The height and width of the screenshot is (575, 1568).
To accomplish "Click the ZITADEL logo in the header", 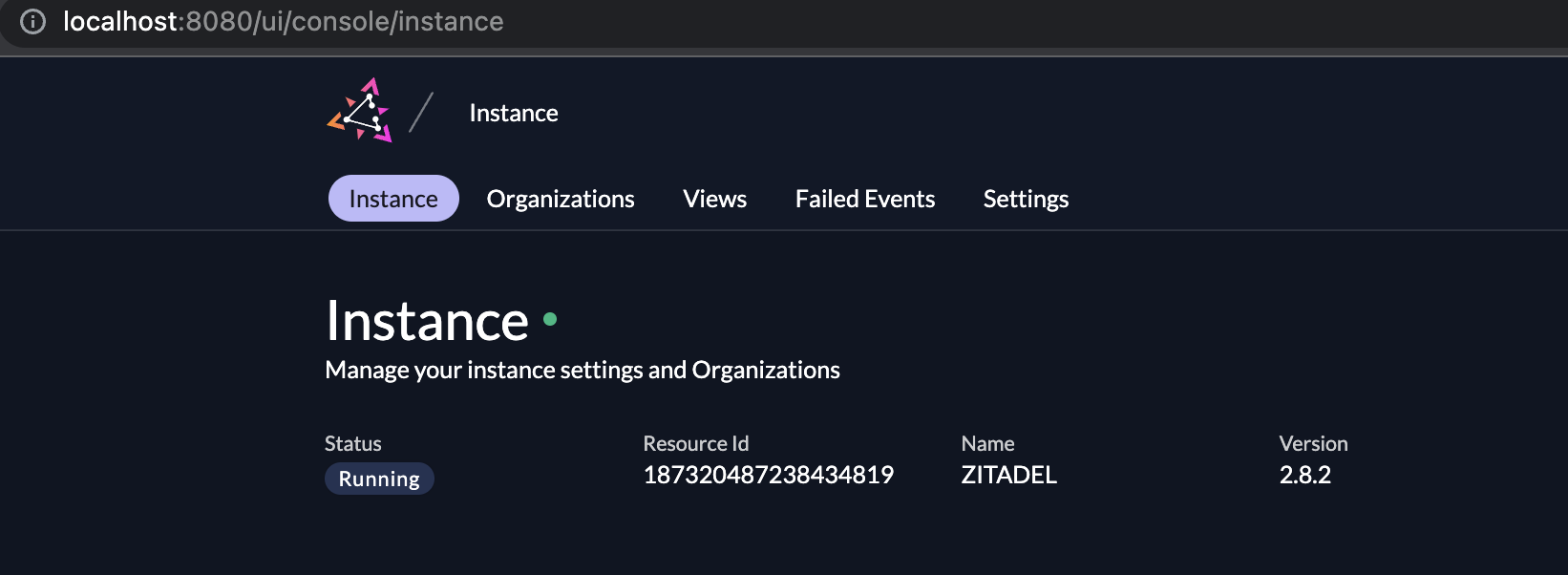I will coord(359,112).
